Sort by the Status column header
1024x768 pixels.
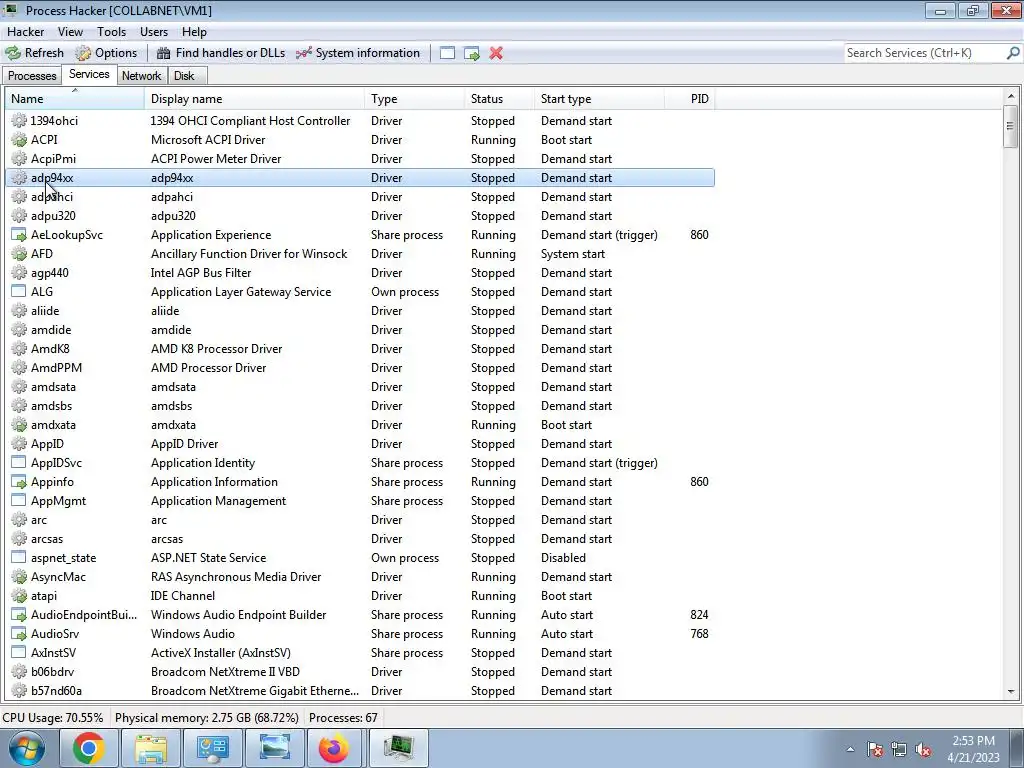[500, 99]
